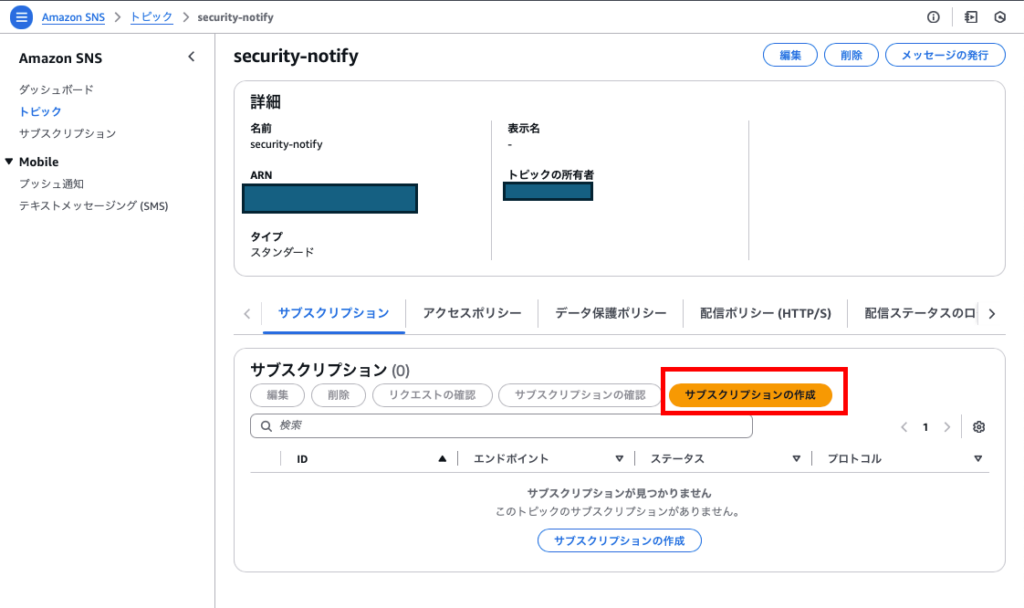This screenshot has width=1024, height=608.
Task: Click the メッセージの発行 button
Action: tap(944, 55)
